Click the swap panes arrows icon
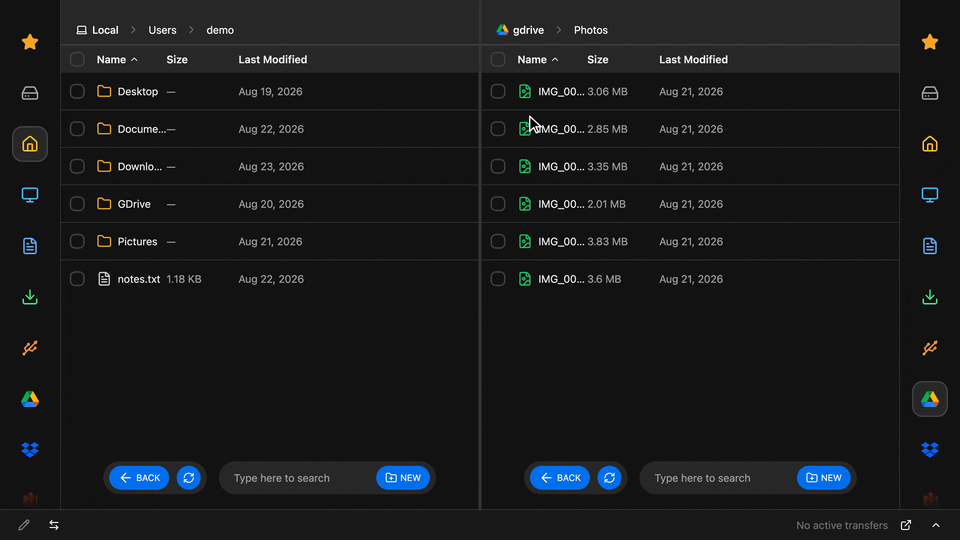Screen dimensions: 960x540 click(54, 525)
